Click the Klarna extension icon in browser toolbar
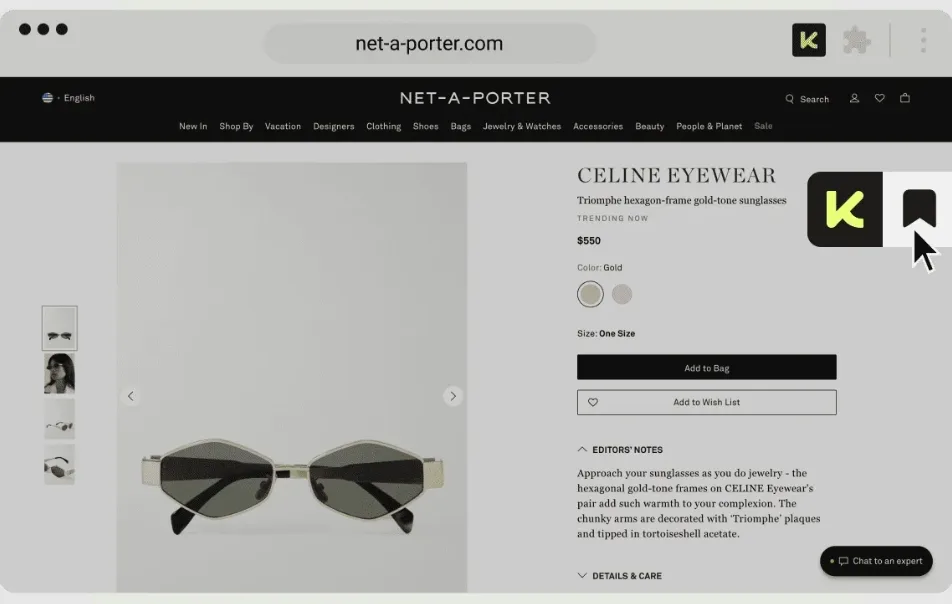Screen dimensions: 952x604 (x=809, y=40)
